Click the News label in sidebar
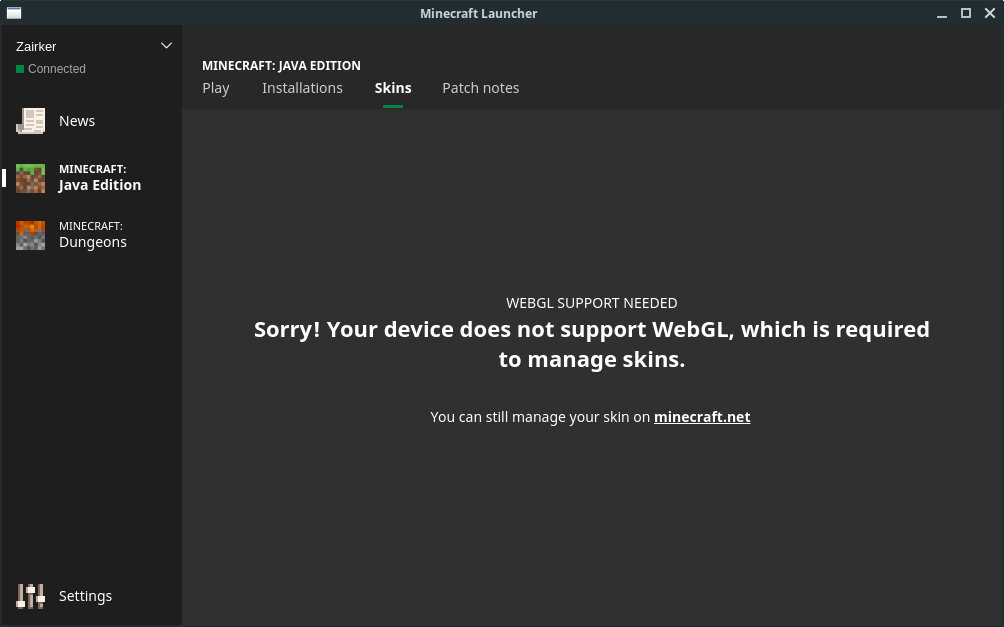The width and height of the screenshot is (1004, 627). point(77,121)
